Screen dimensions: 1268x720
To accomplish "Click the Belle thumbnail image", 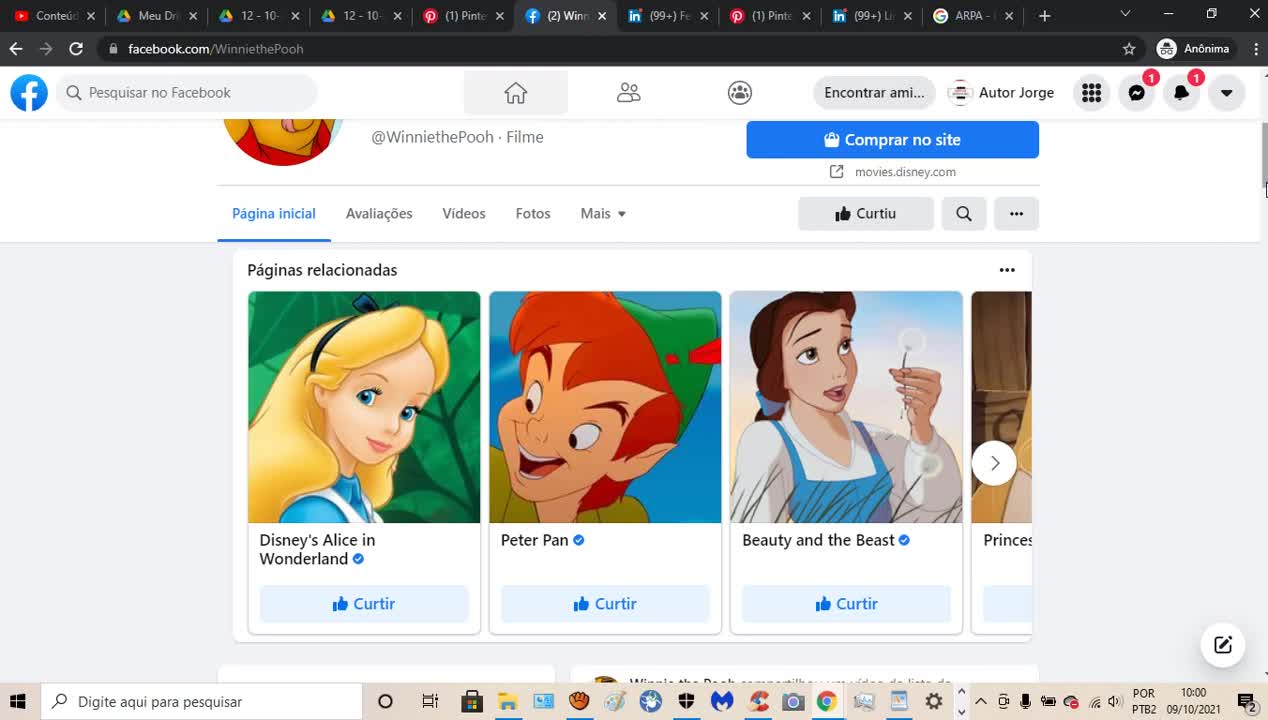I will click(846, 407).
